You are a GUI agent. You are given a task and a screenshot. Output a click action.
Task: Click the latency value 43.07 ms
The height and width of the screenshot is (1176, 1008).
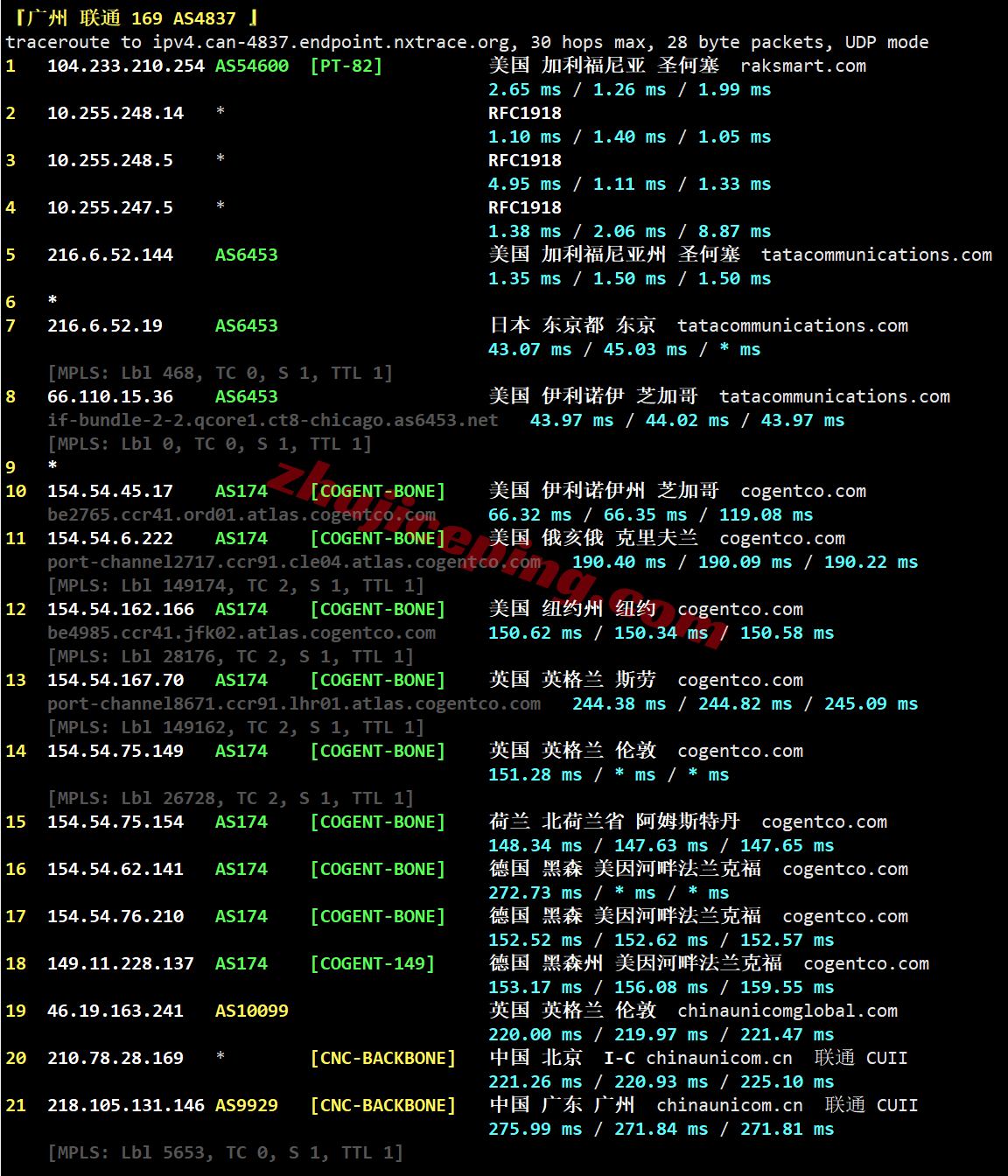pyautogui.click(x=530, y=349)
